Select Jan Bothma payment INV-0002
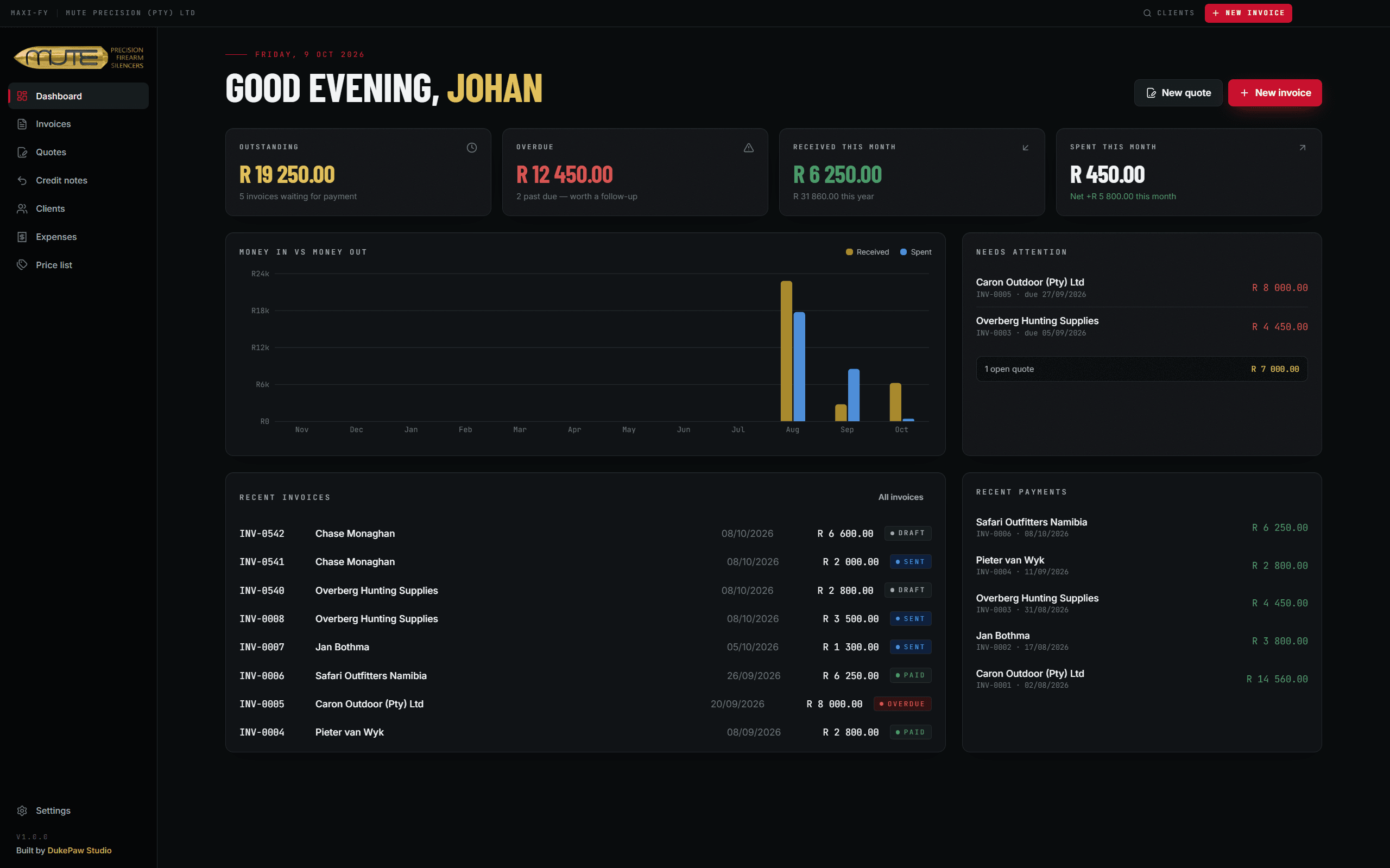Image resolution: width=1390 pixels, height=868 pixels. click(x=1141, y=641)
